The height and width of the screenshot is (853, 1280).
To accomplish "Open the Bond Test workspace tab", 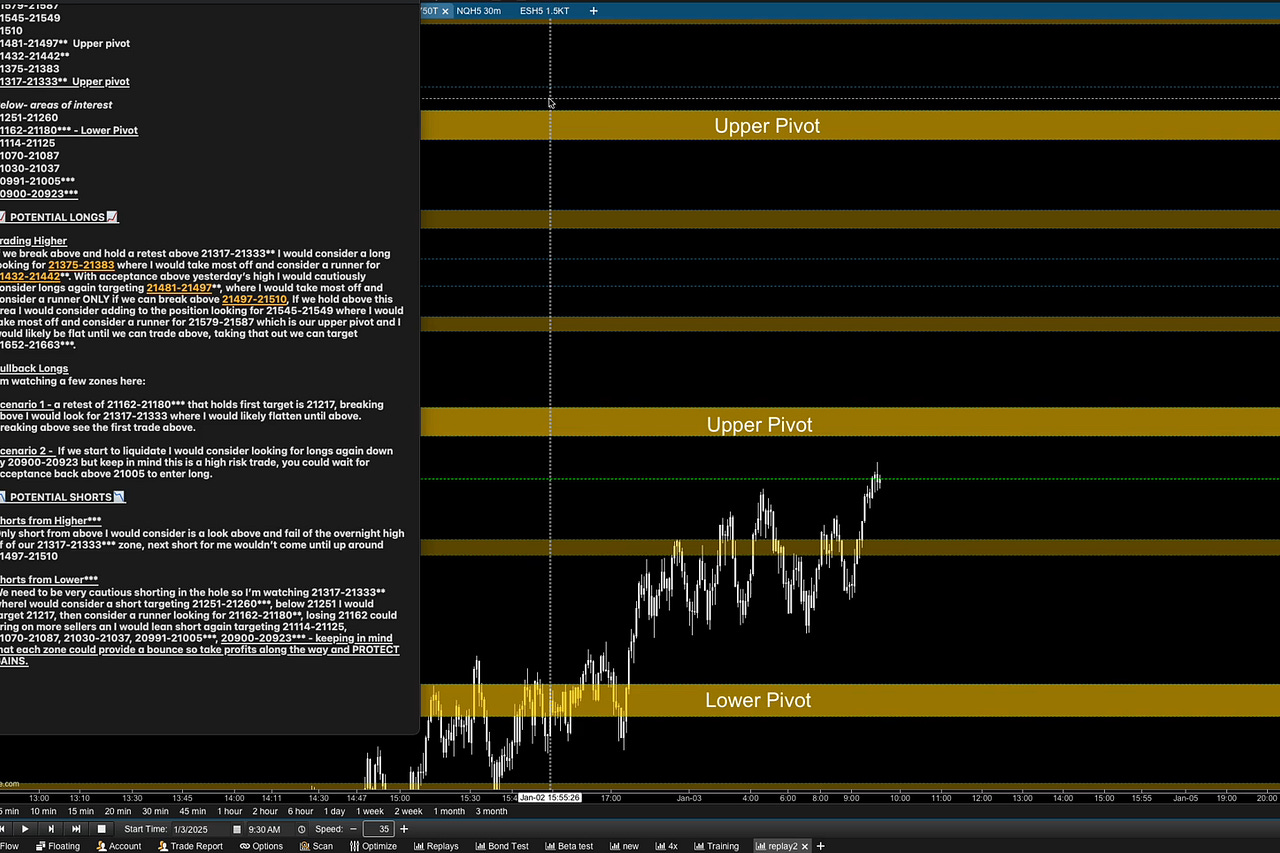I will click(x=501, y=846).
